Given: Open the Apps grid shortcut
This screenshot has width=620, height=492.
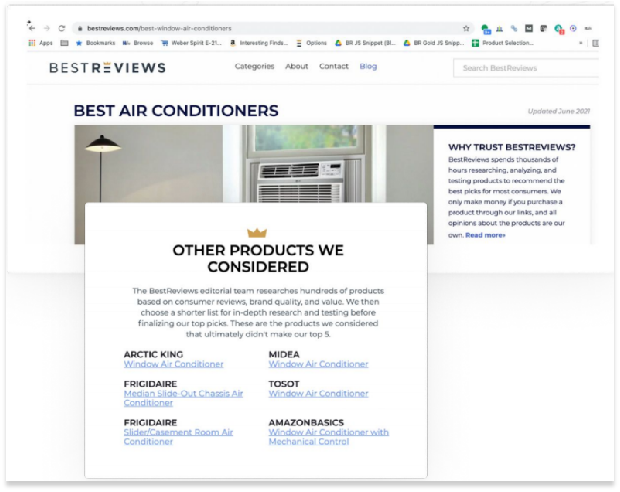Looking at the screenshot, I should (38, 43).
